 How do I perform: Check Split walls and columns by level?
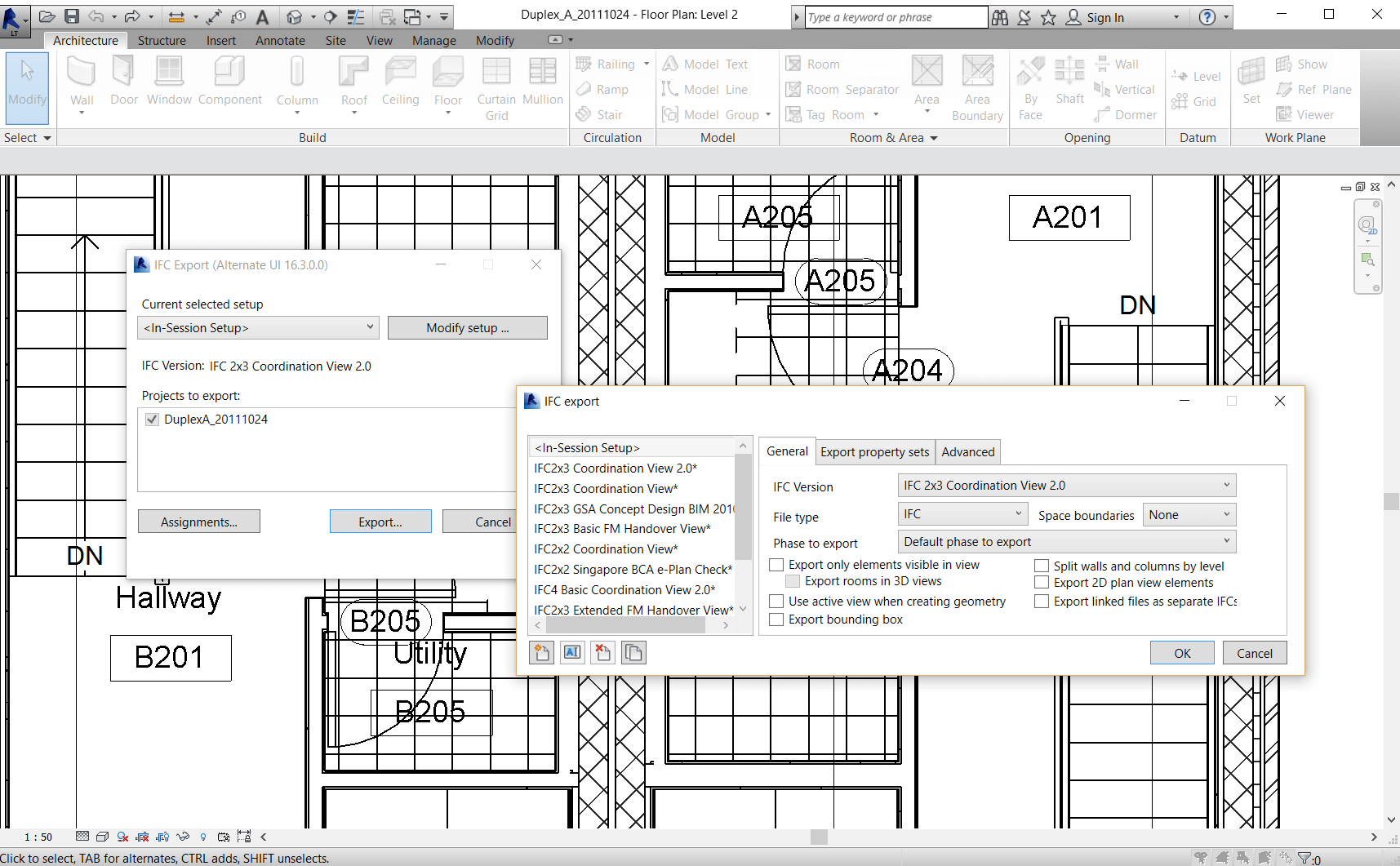click(x=1042, y=566)
